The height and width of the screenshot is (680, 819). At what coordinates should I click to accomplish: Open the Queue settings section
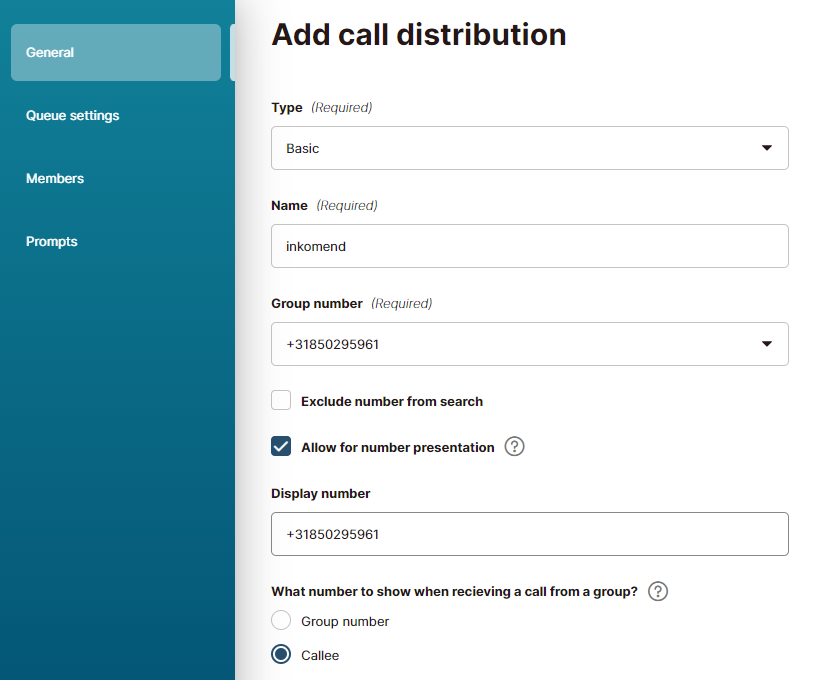click(73, 115)
